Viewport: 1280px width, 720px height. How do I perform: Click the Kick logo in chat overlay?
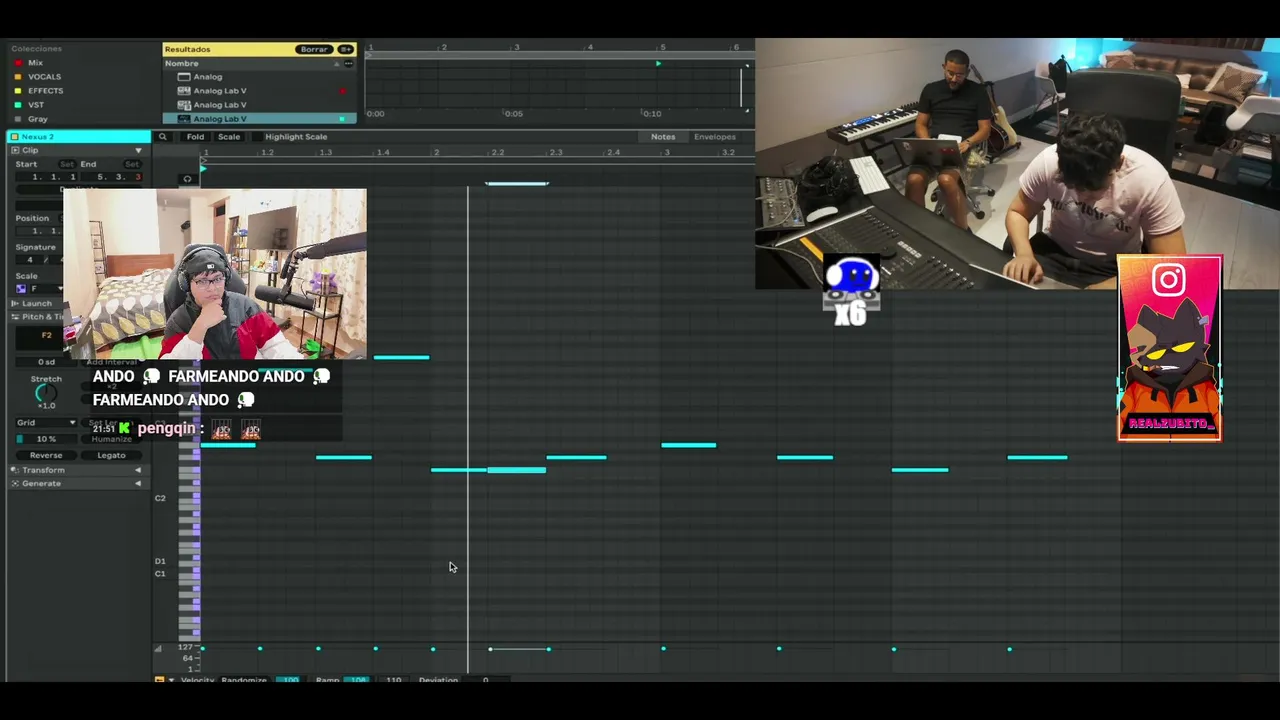point(125,428)
